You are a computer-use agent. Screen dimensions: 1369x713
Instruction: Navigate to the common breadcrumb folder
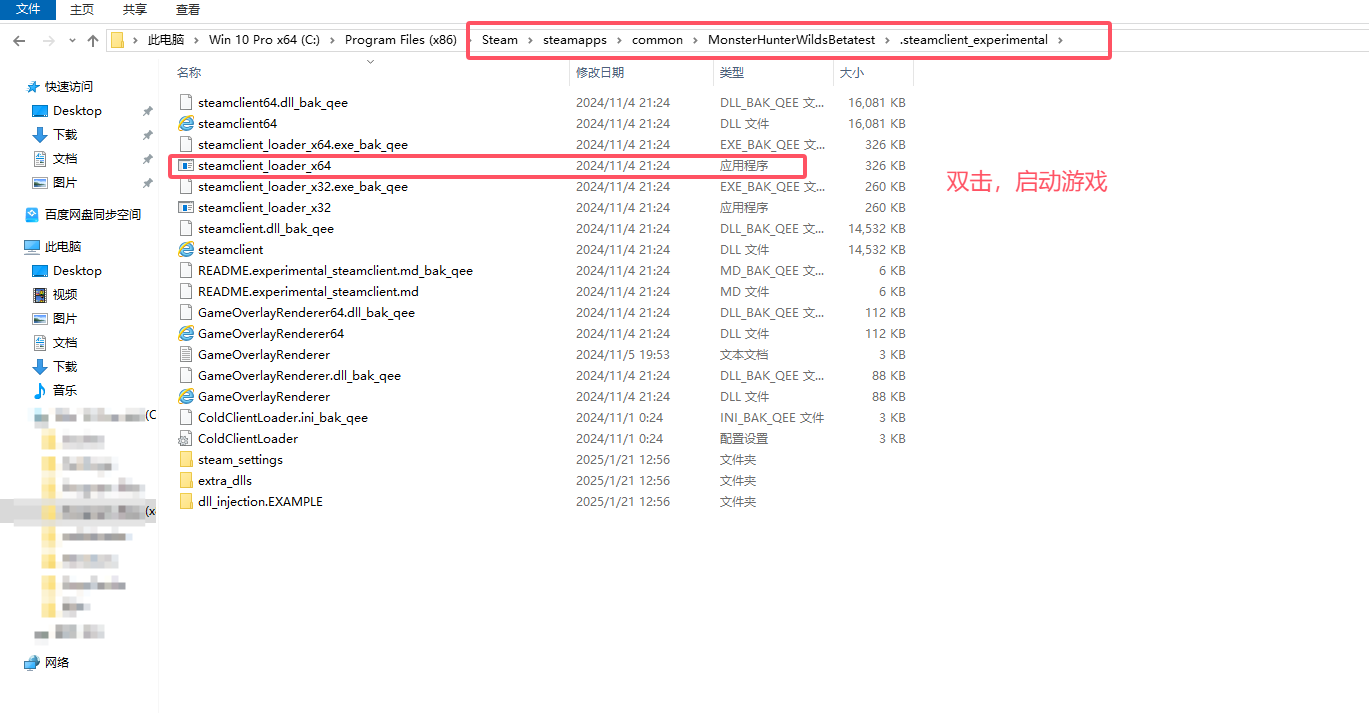pyautogui.click(x=658, y=40)
